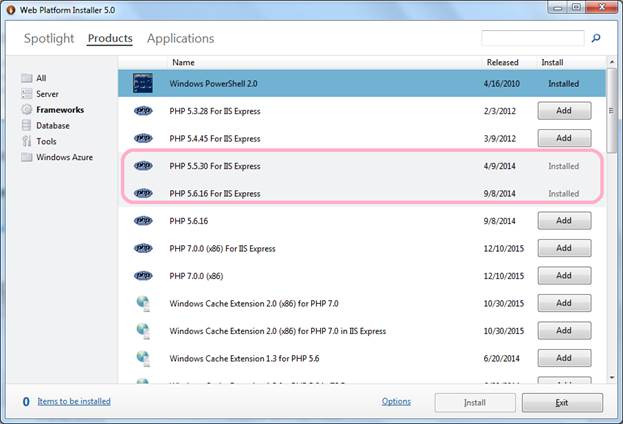Screen dimensions: 623x424
Task: Click the Windows PowerShell 2.0 icon
Action: click(143, 84)
